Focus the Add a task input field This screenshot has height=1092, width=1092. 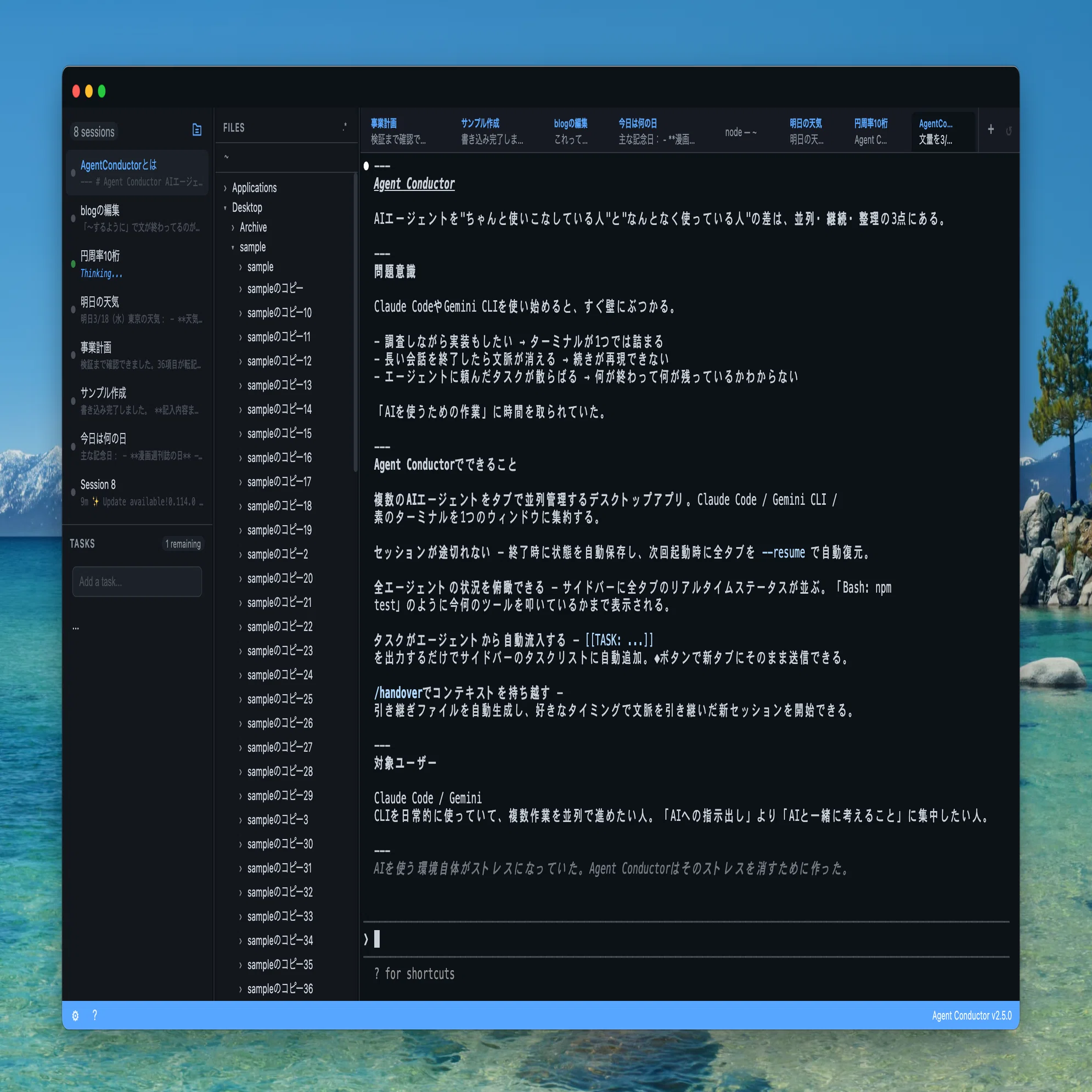click(x=137, y=582)
